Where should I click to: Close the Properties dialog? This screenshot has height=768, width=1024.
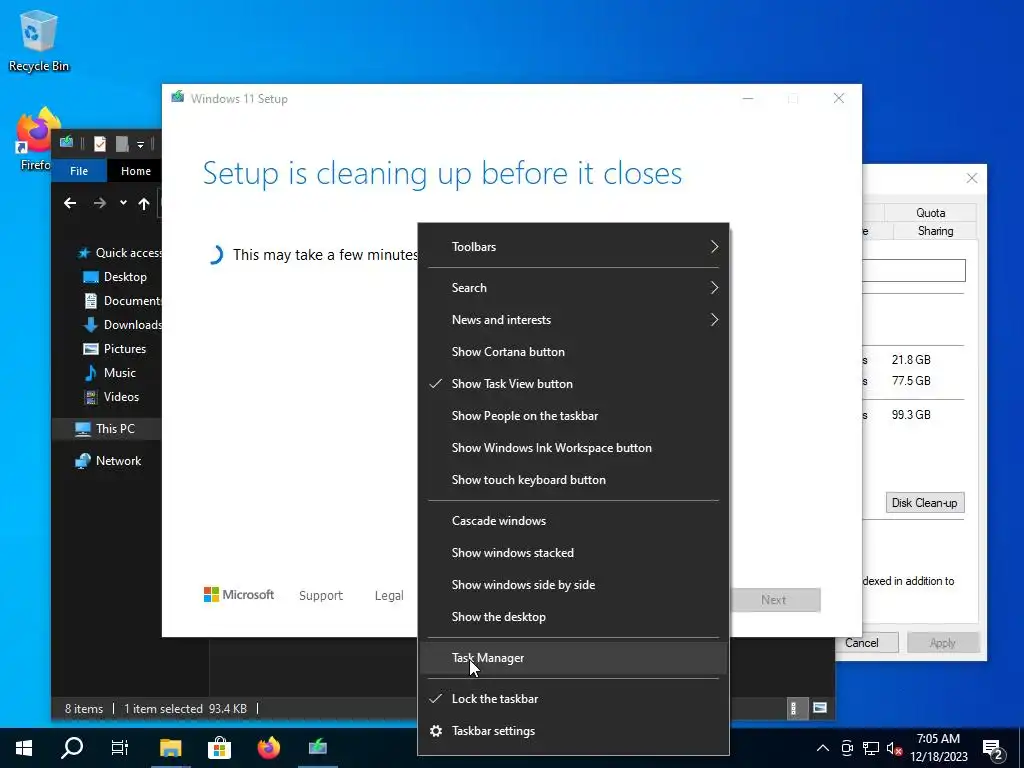(972, 178)
